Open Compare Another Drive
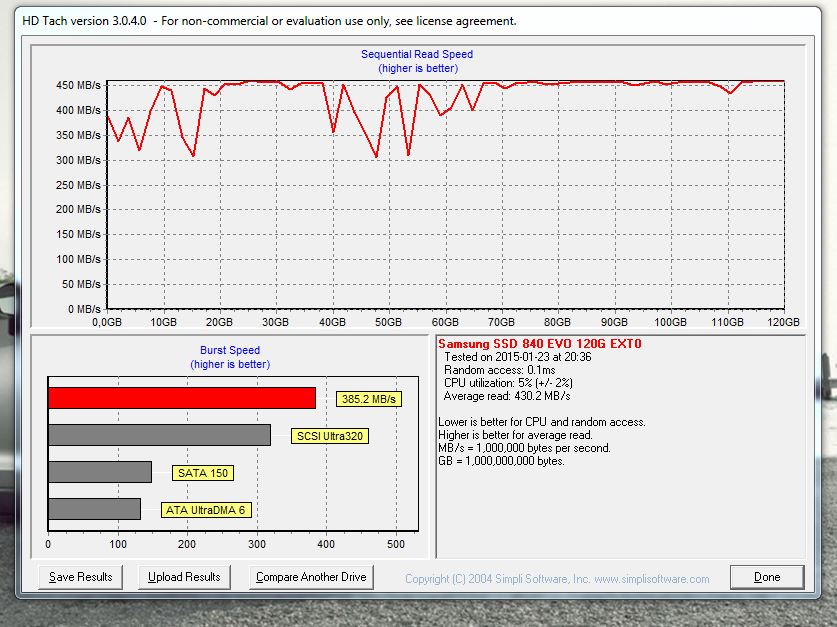This screenshot has width=837, height=627. pos(311,577)
